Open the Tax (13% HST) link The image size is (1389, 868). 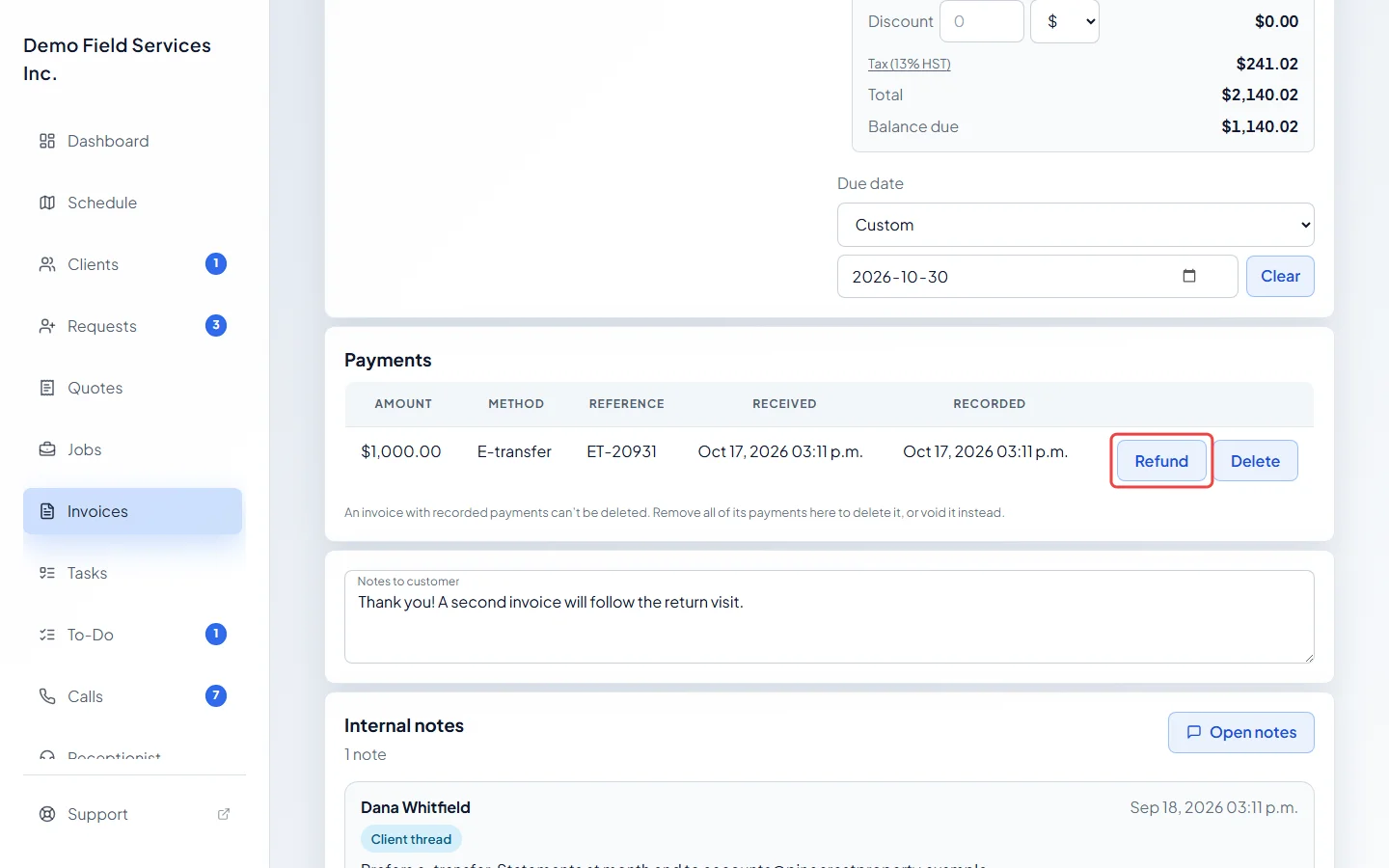point(909,64)
